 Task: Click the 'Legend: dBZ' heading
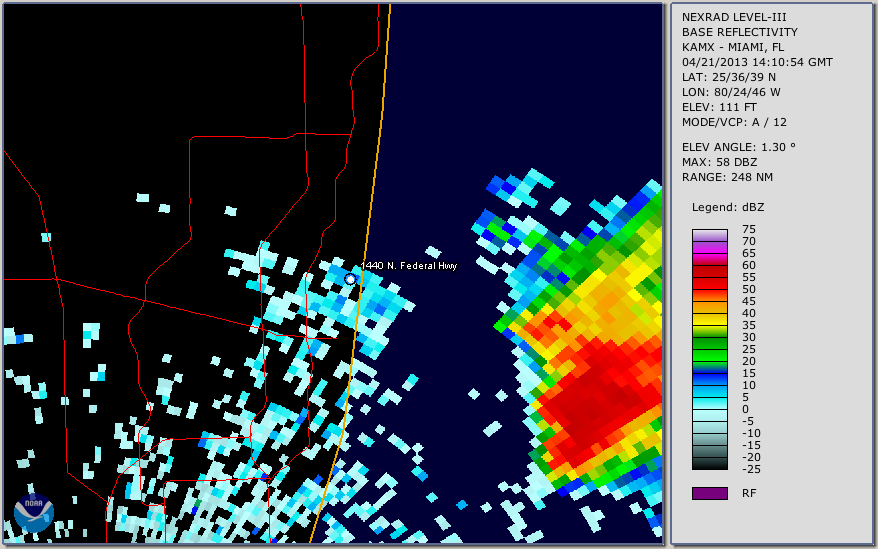click(x=728, y=207)
